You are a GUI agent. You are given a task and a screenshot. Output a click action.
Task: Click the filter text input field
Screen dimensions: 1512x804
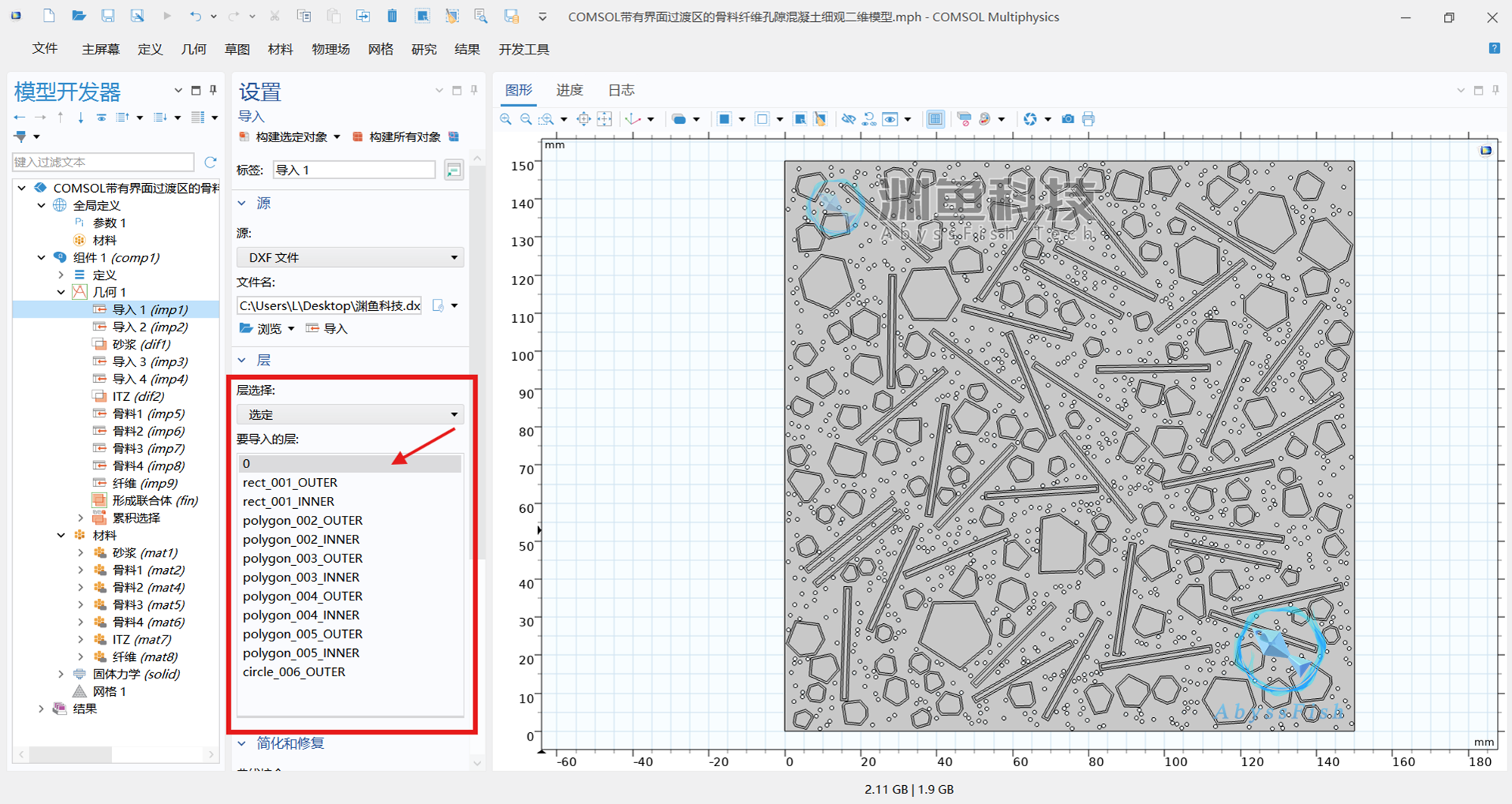[104, 162]
